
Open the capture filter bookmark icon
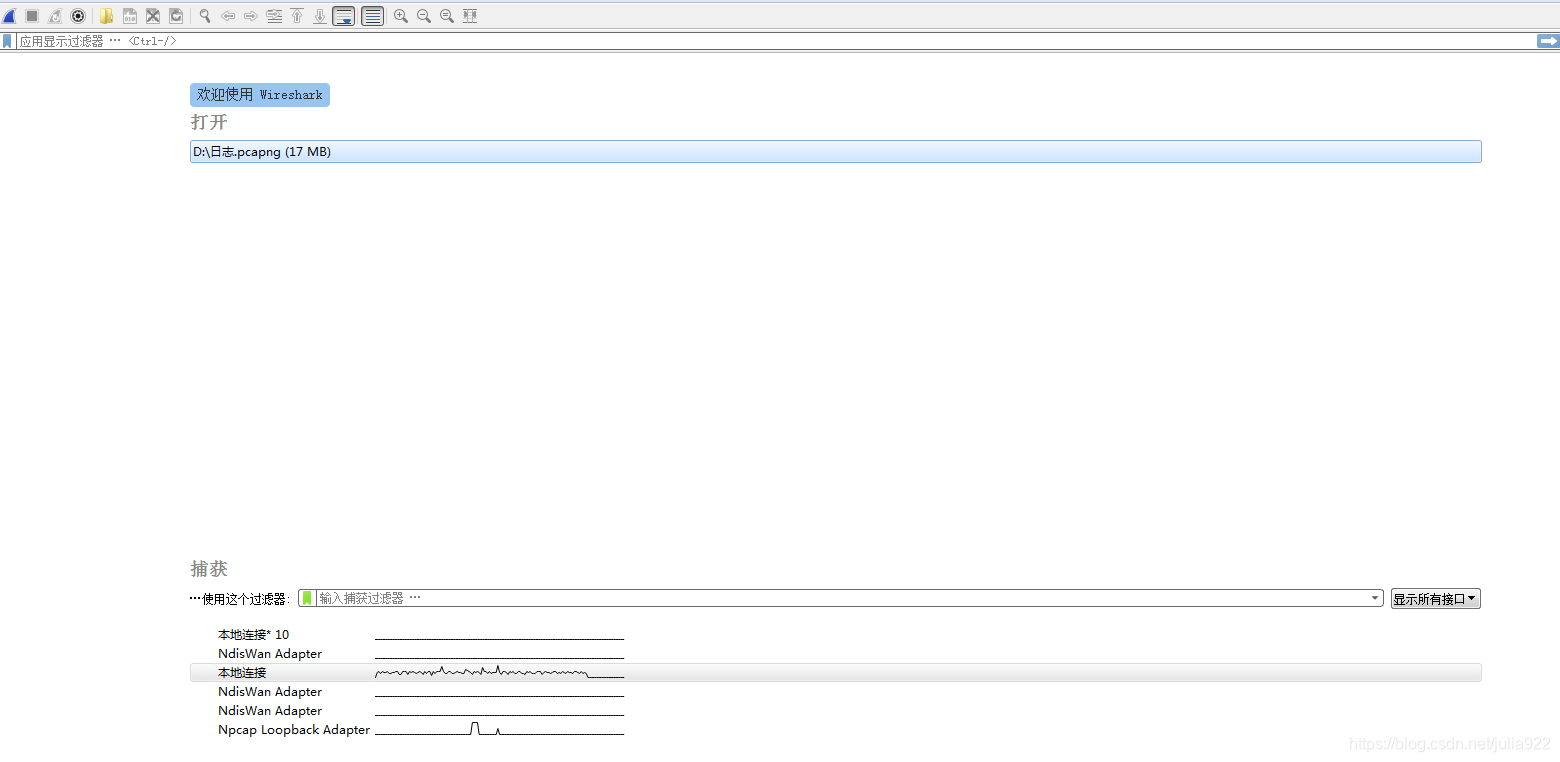pos(308,598)
